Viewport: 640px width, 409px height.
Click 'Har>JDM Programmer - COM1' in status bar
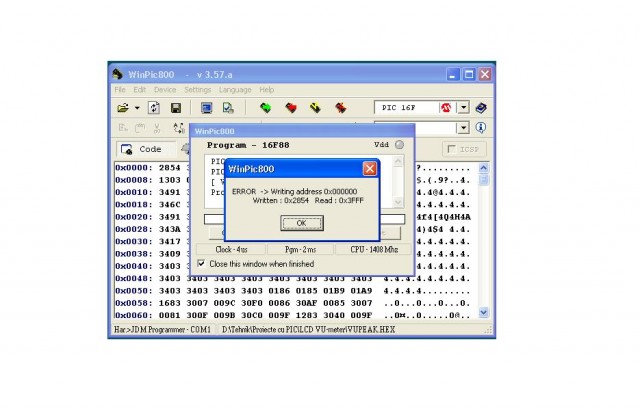162,329
